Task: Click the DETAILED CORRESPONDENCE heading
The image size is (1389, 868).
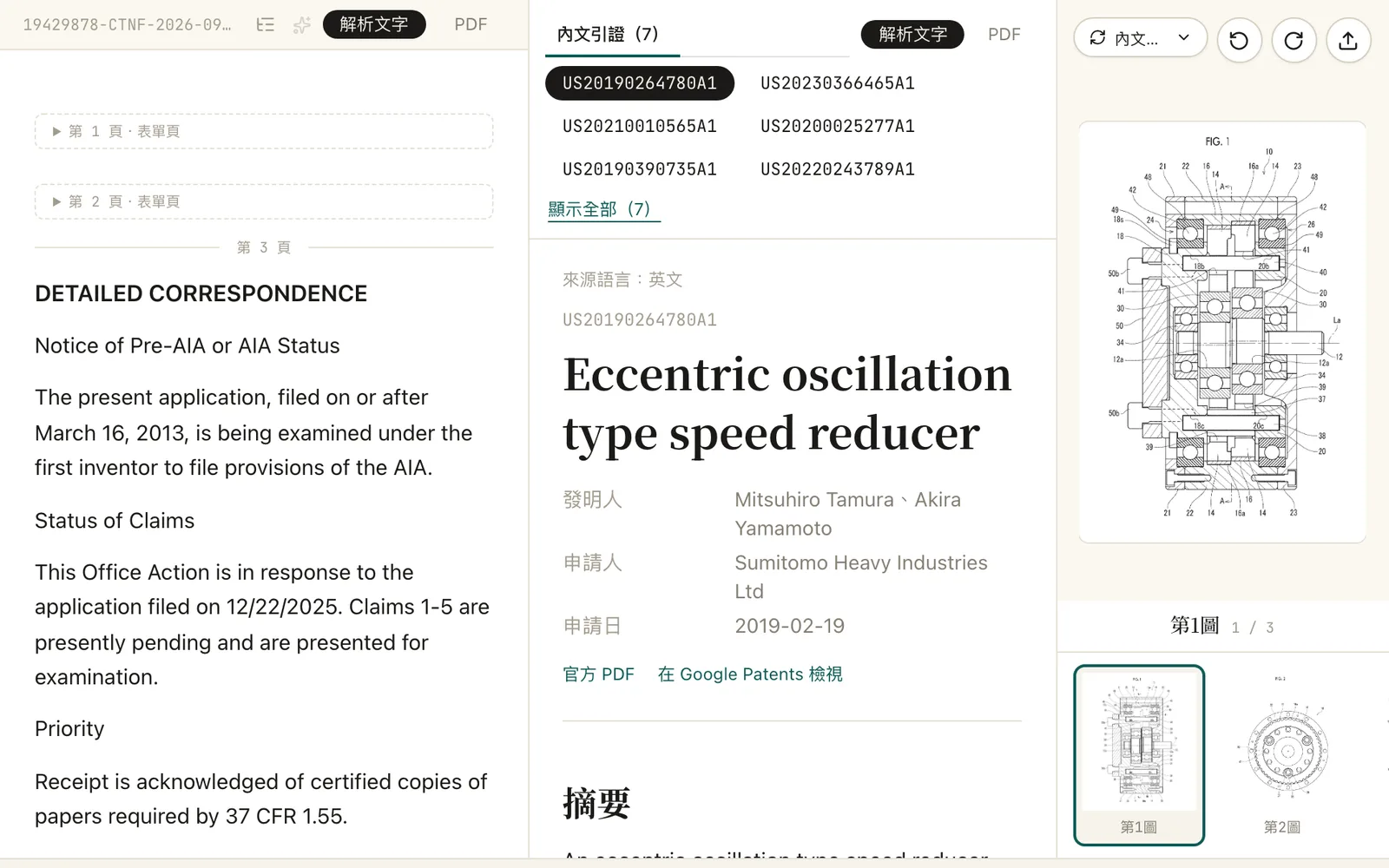Action: 201,293
